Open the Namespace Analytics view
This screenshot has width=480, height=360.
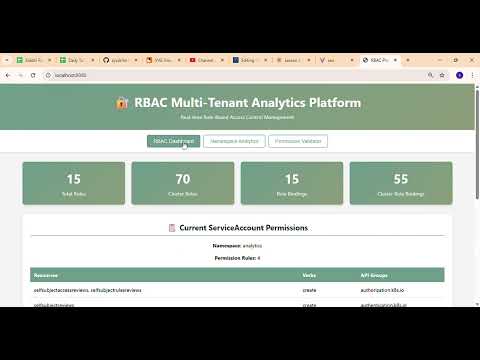click(x=234, y=141)
